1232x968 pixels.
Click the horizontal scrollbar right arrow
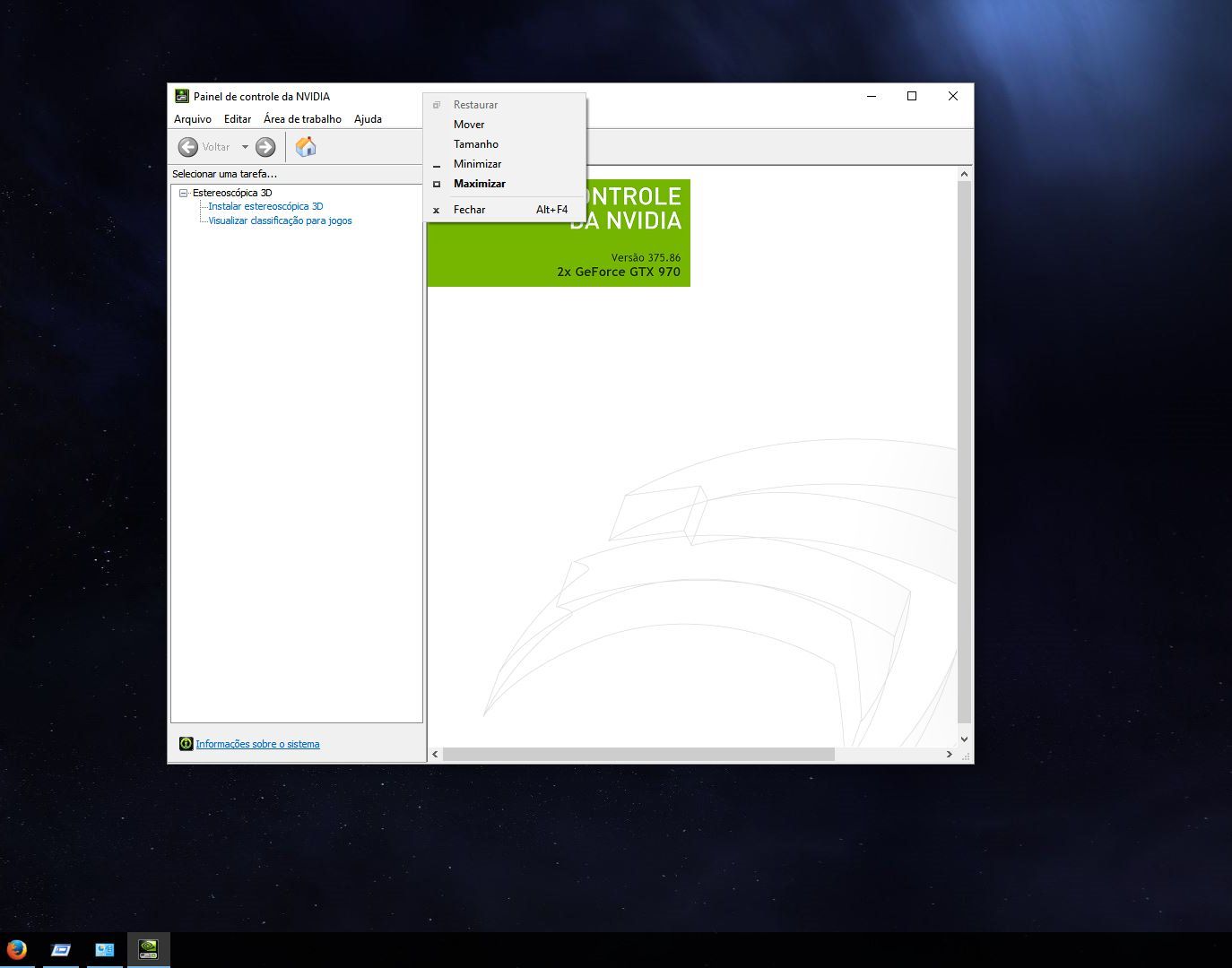950,755
